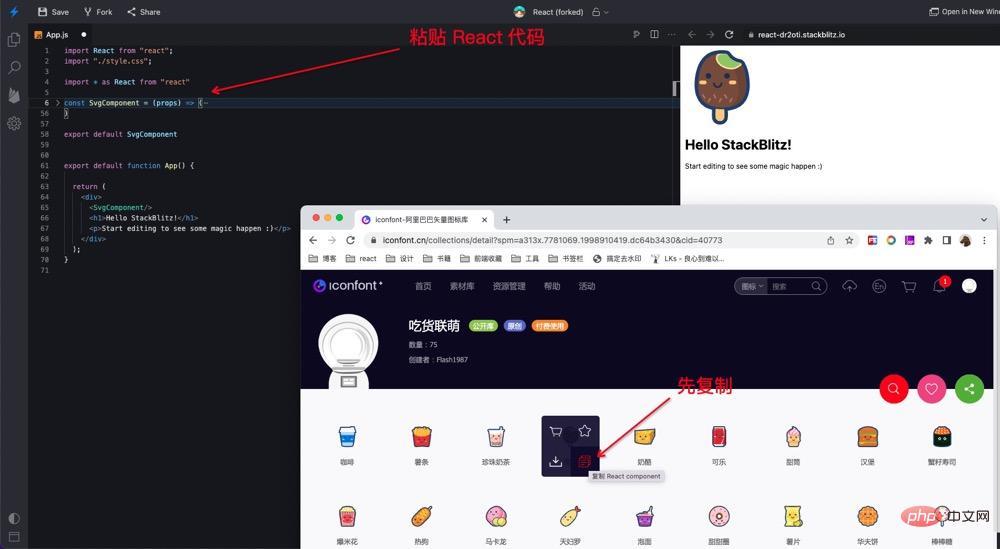
Task: Go back in StackBlitz preview
Action: tap(692, 34)
